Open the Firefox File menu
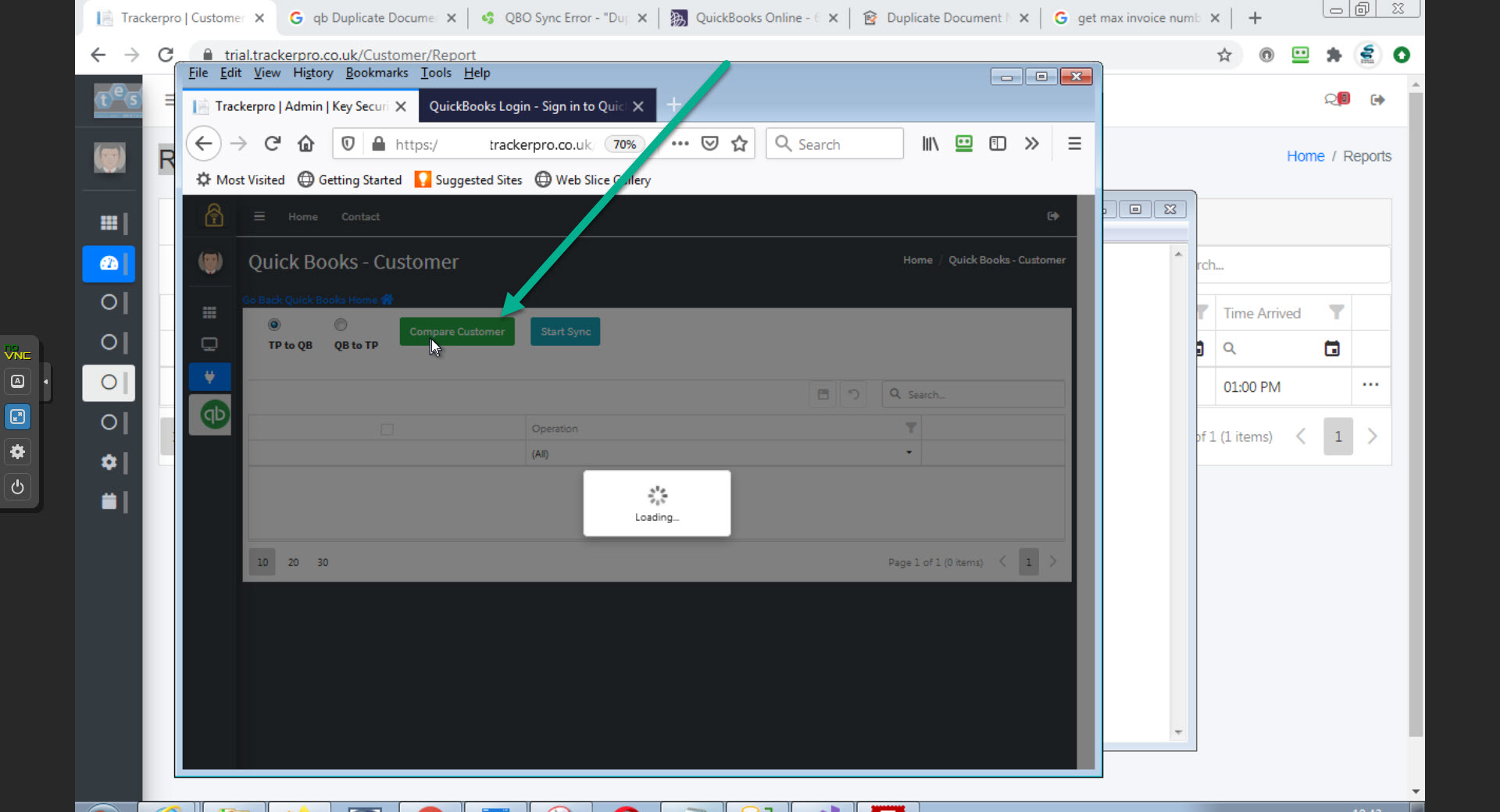Viewport: 1500px width, 812px height. [x=198, y=73]
